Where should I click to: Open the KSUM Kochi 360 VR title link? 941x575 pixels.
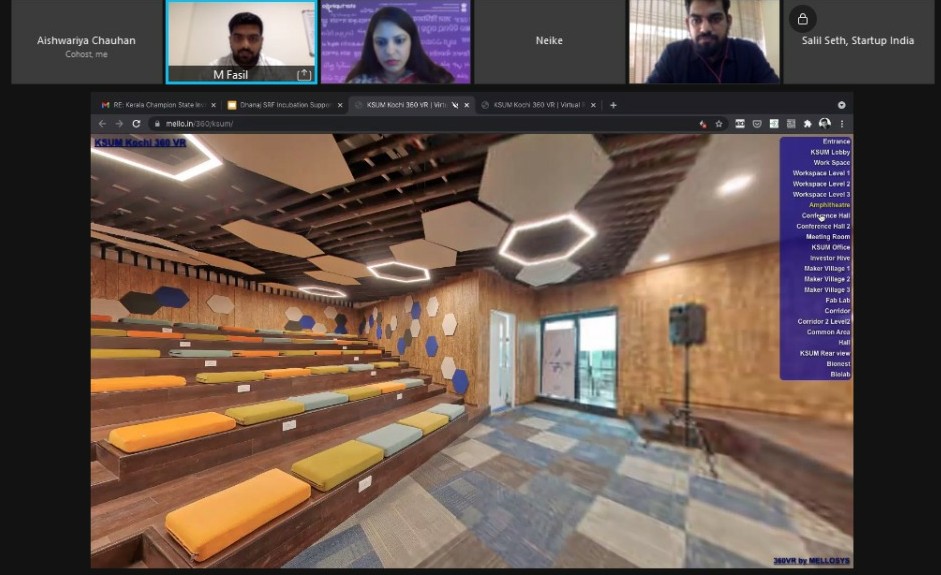140,142
